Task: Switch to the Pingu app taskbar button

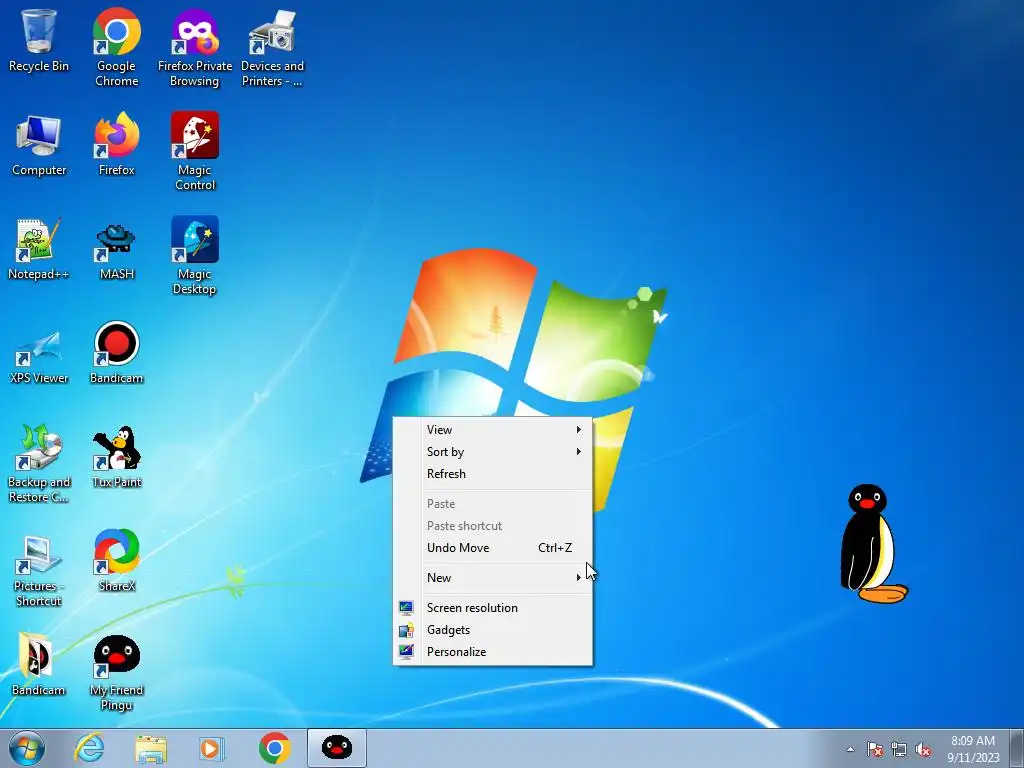Action: click(337, 748)
